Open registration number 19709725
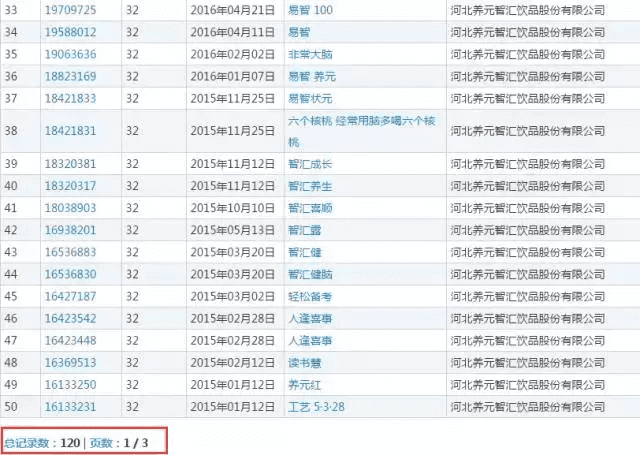Viewport: 640px width, 455px height. pos(70,10)
